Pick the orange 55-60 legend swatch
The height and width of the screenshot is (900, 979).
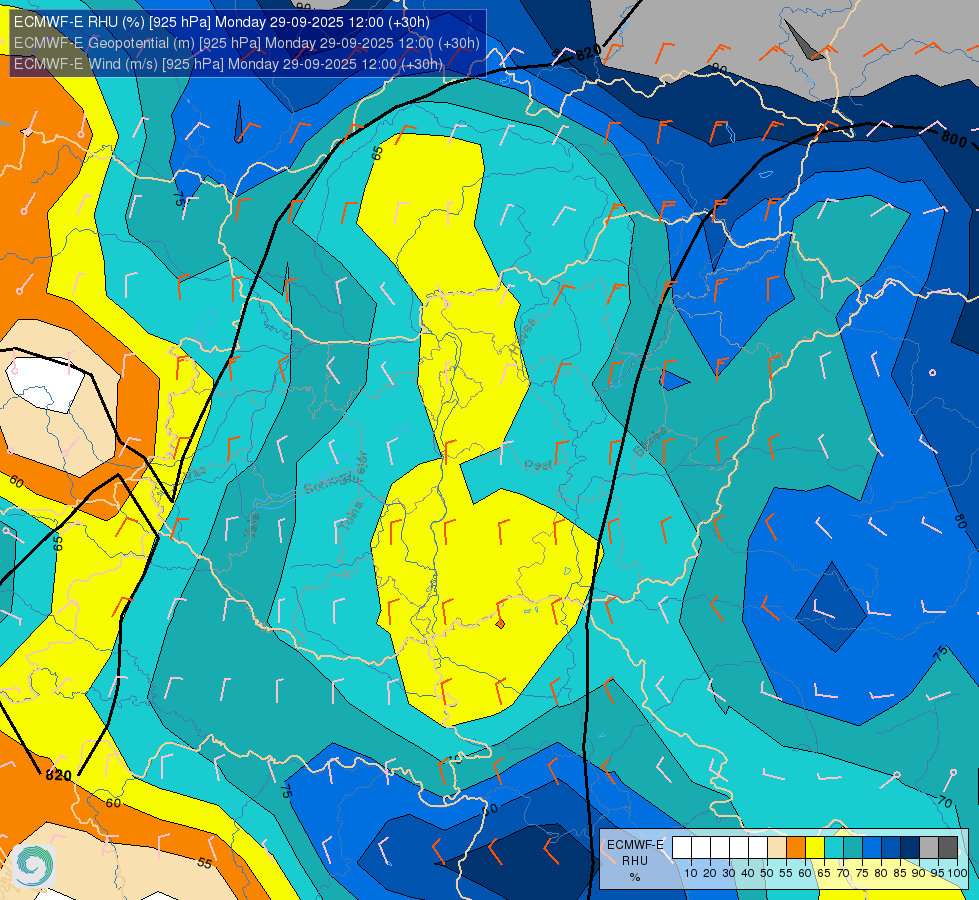[x=796, y=848]
